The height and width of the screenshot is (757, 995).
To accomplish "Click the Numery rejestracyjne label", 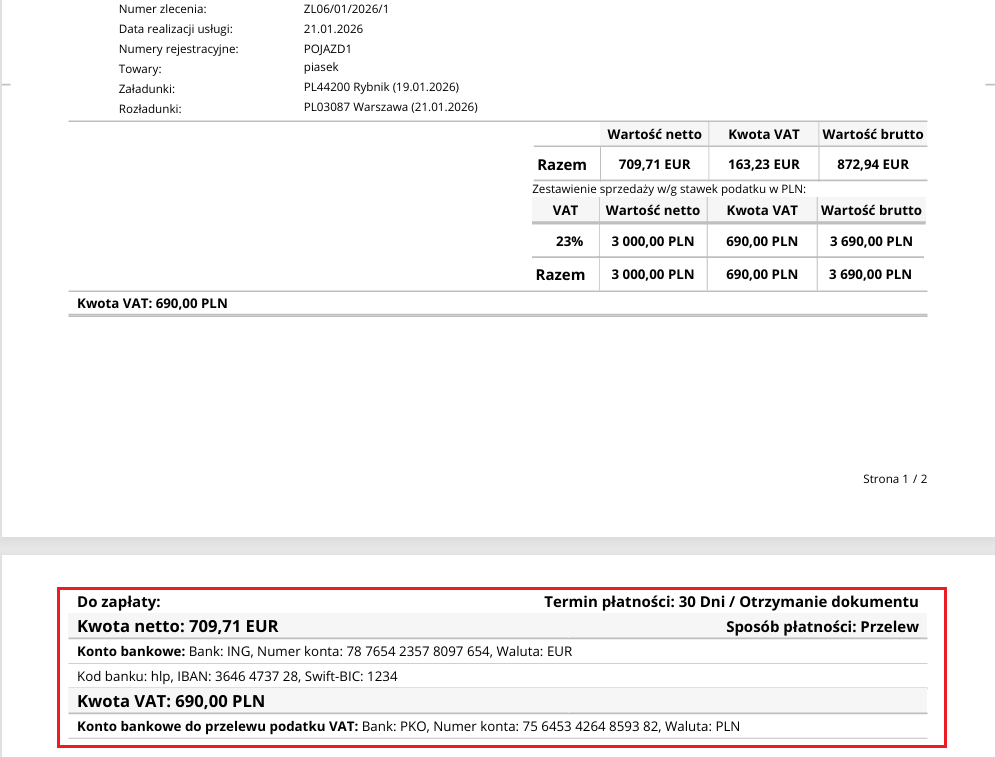I will (x=178, y=49).
